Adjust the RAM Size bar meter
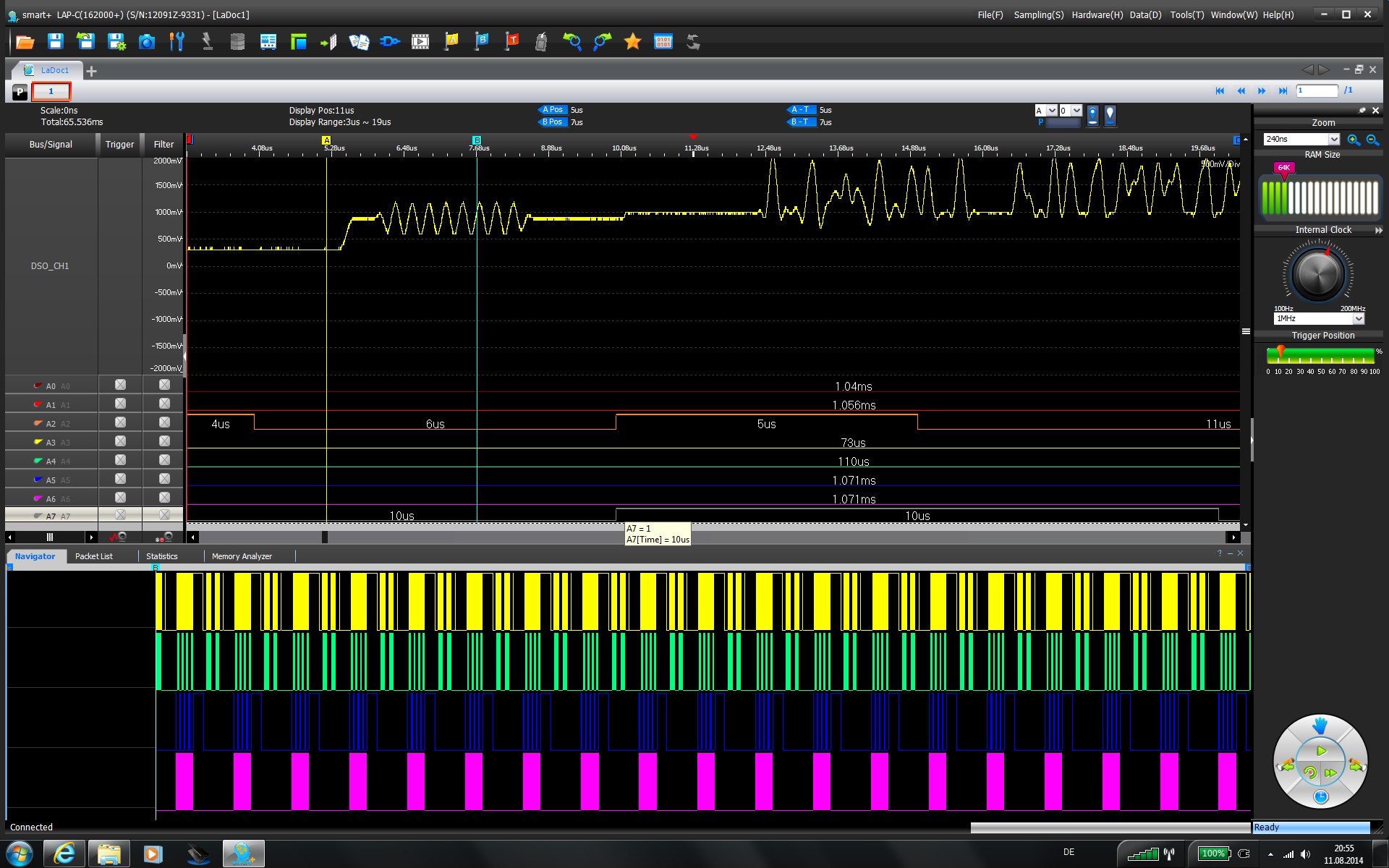The image size is (1389, 868). tap(1320, 197)
